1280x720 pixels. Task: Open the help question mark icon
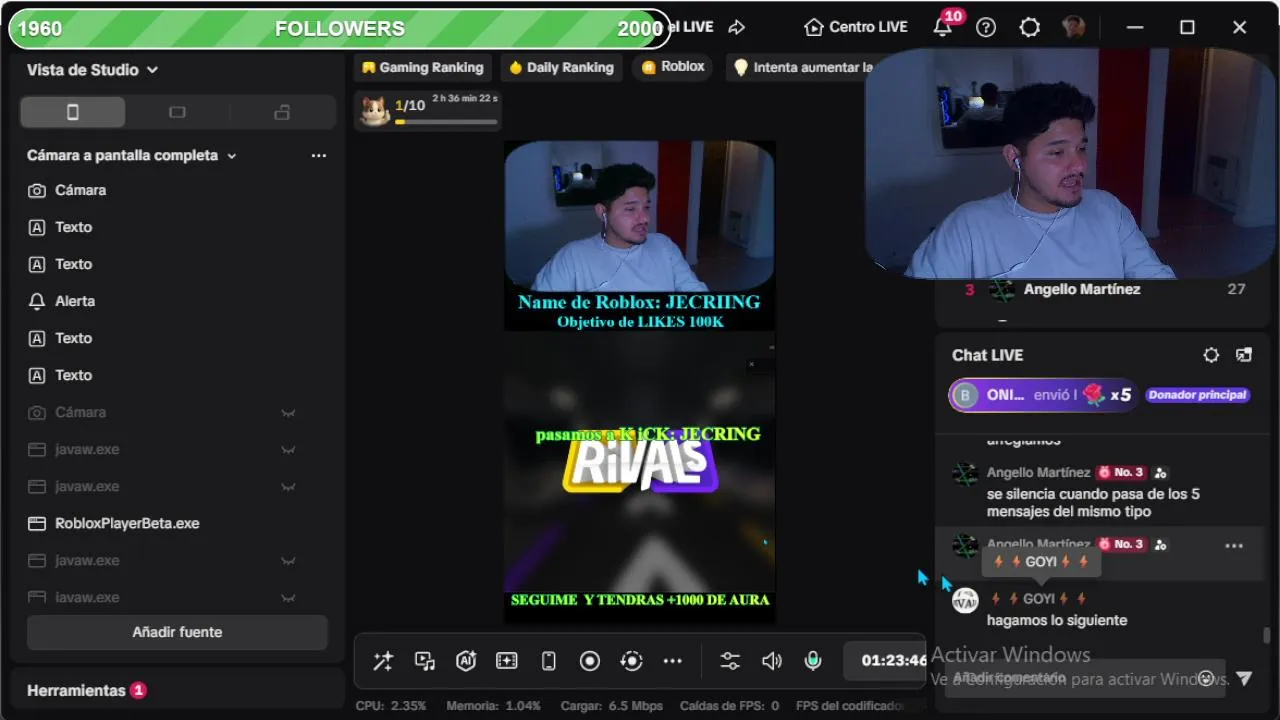pyautogui.click(x=986, y=27)
